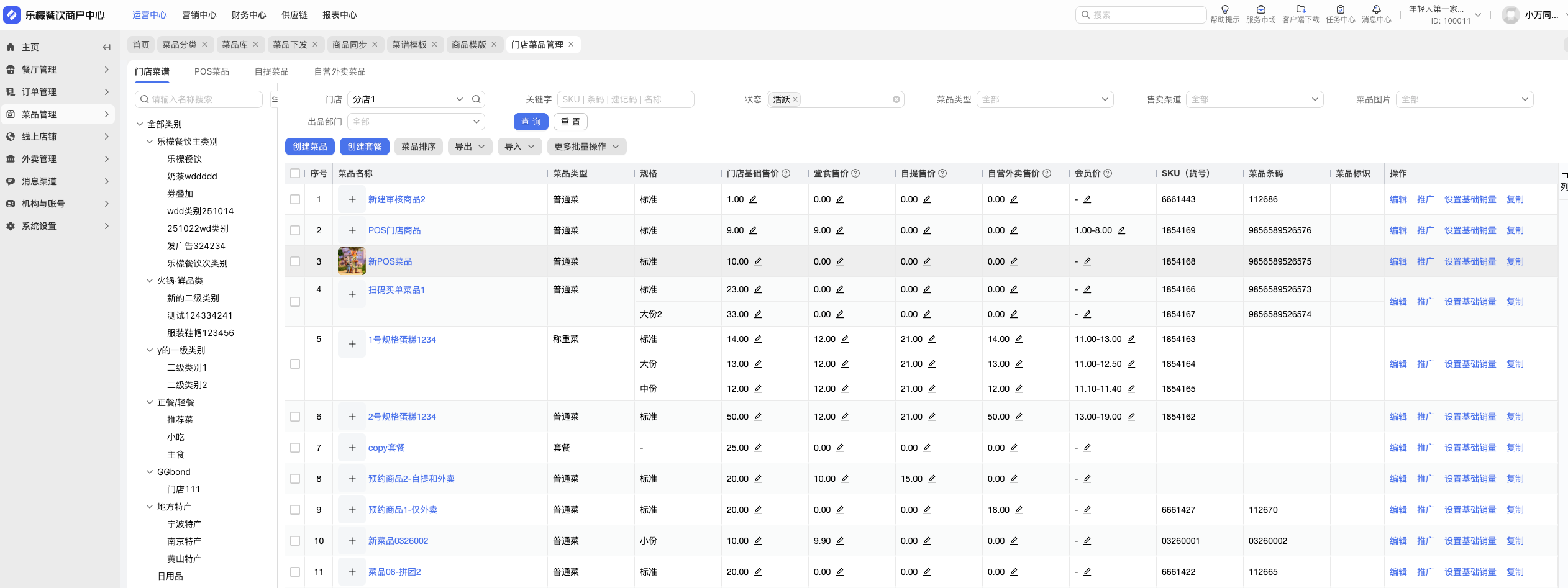This screenshot has height=588, width=1568.
Task: Click the 创建菜品 button
Action: click(309, 147)
